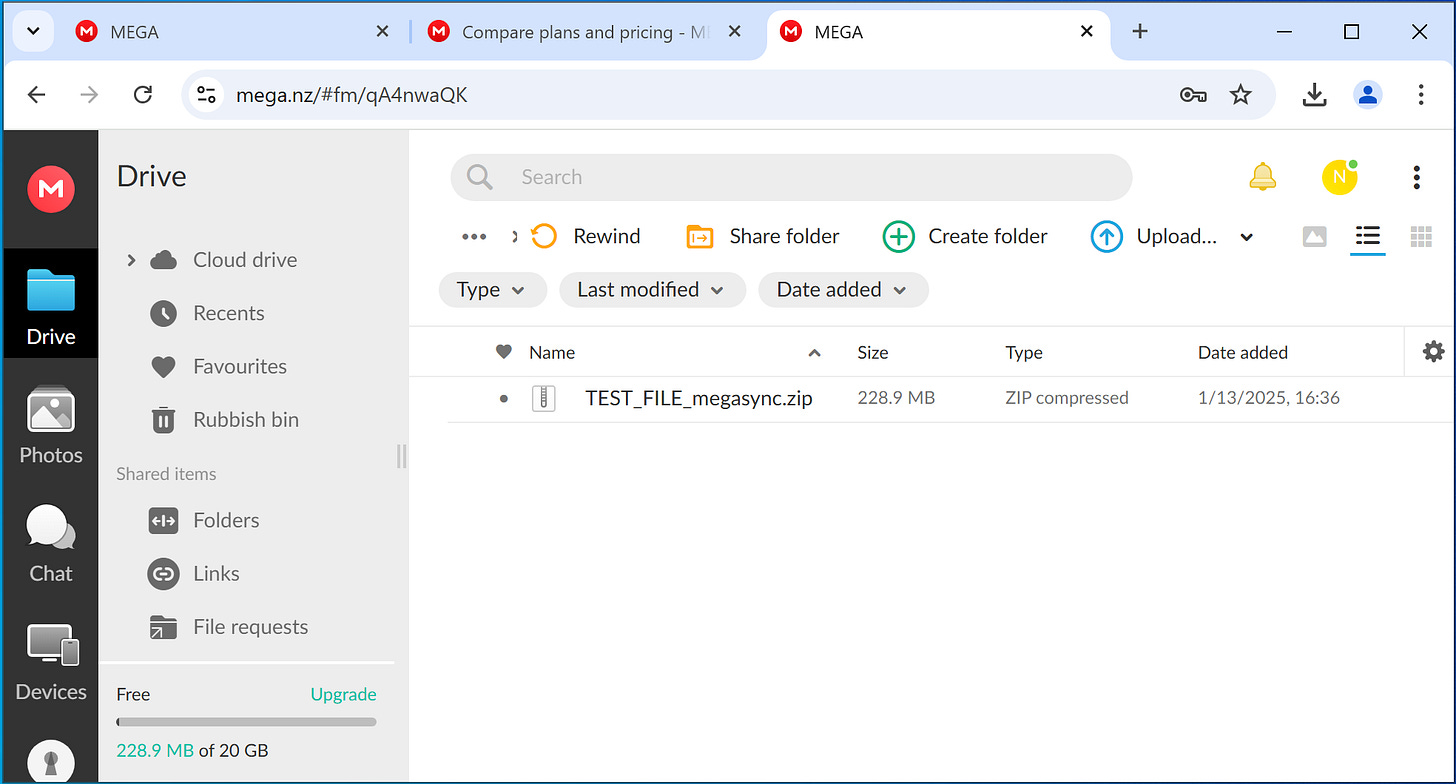Click the Upgrade link

pyautogui.click(x=343, y=694)
